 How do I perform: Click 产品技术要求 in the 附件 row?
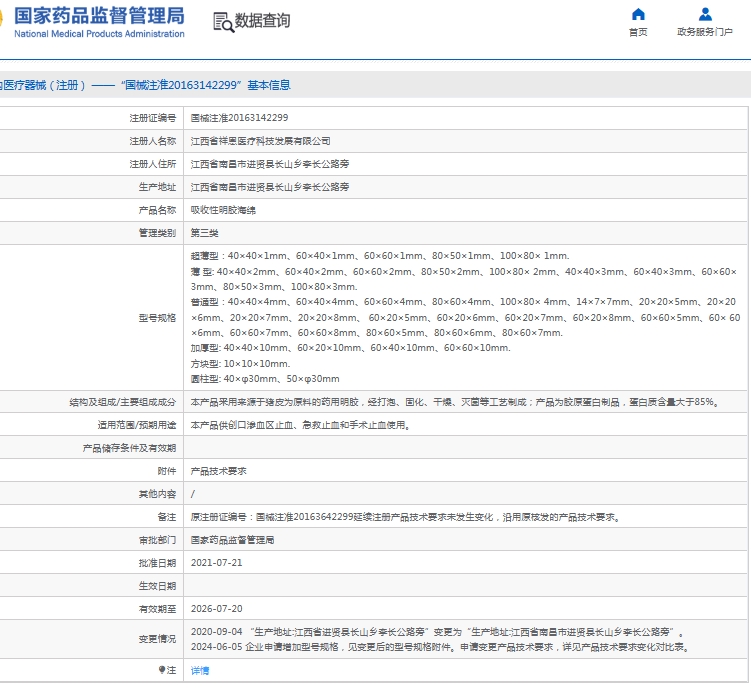(x=218, y=471)
